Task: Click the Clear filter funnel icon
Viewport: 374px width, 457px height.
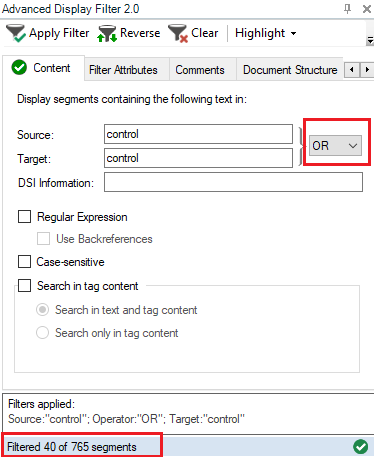Action: pos(178,33)
